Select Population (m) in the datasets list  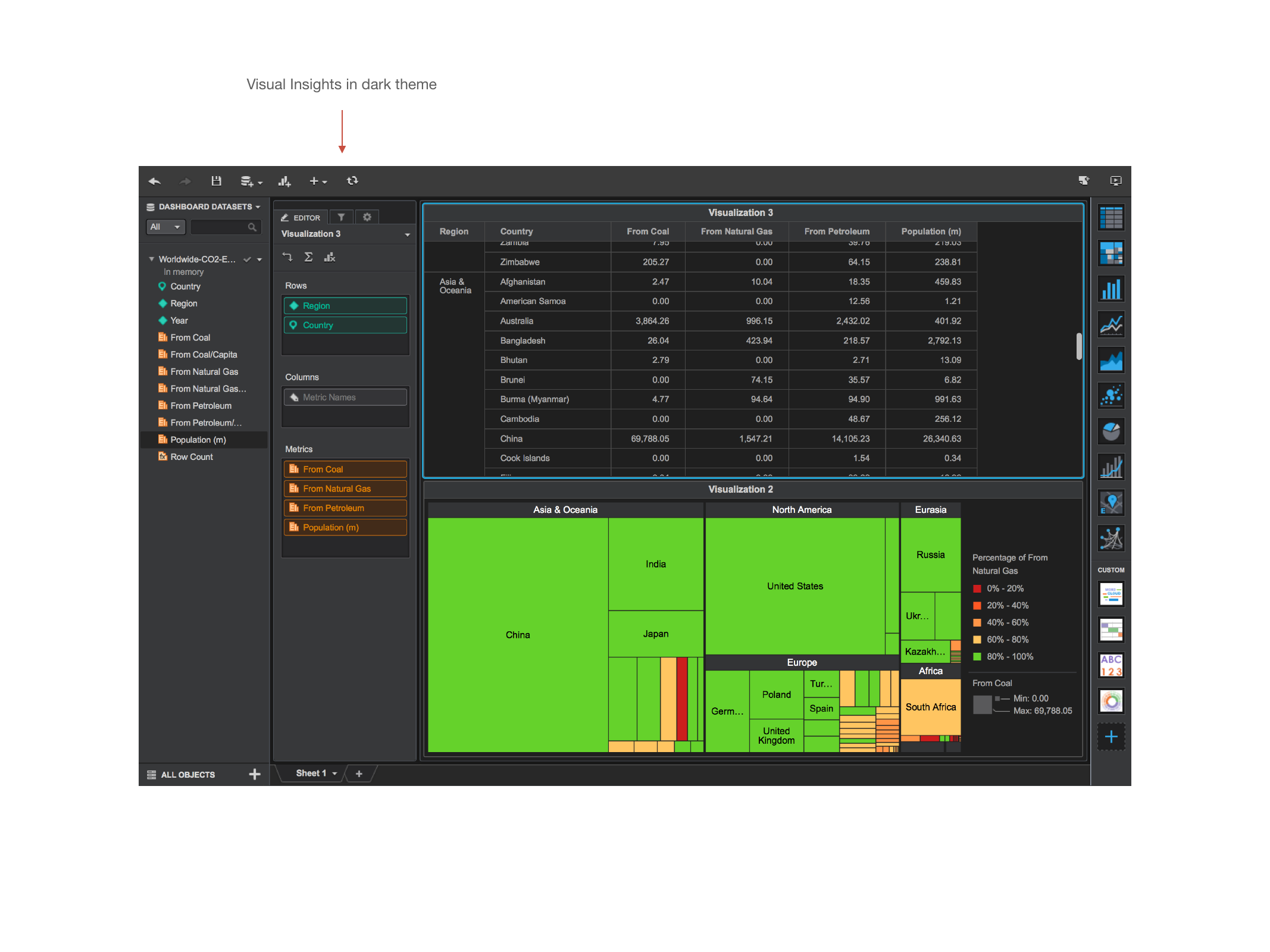[x=204, y=440]
